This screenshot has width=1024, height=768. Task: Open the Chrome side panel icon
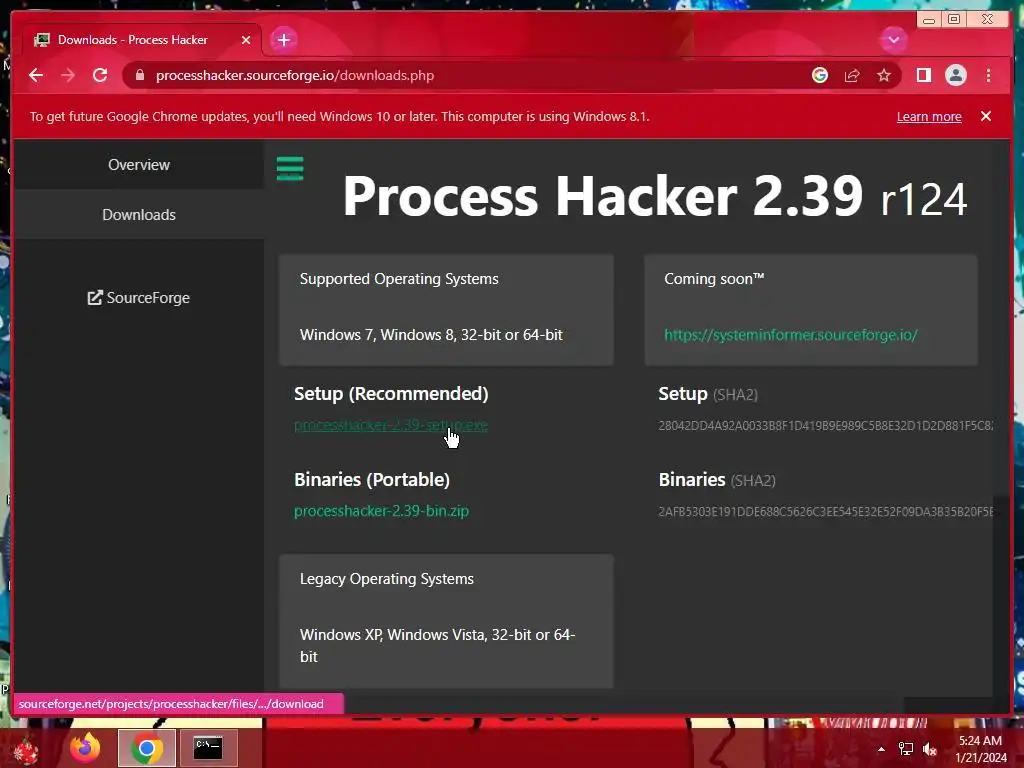click(923, 75)
